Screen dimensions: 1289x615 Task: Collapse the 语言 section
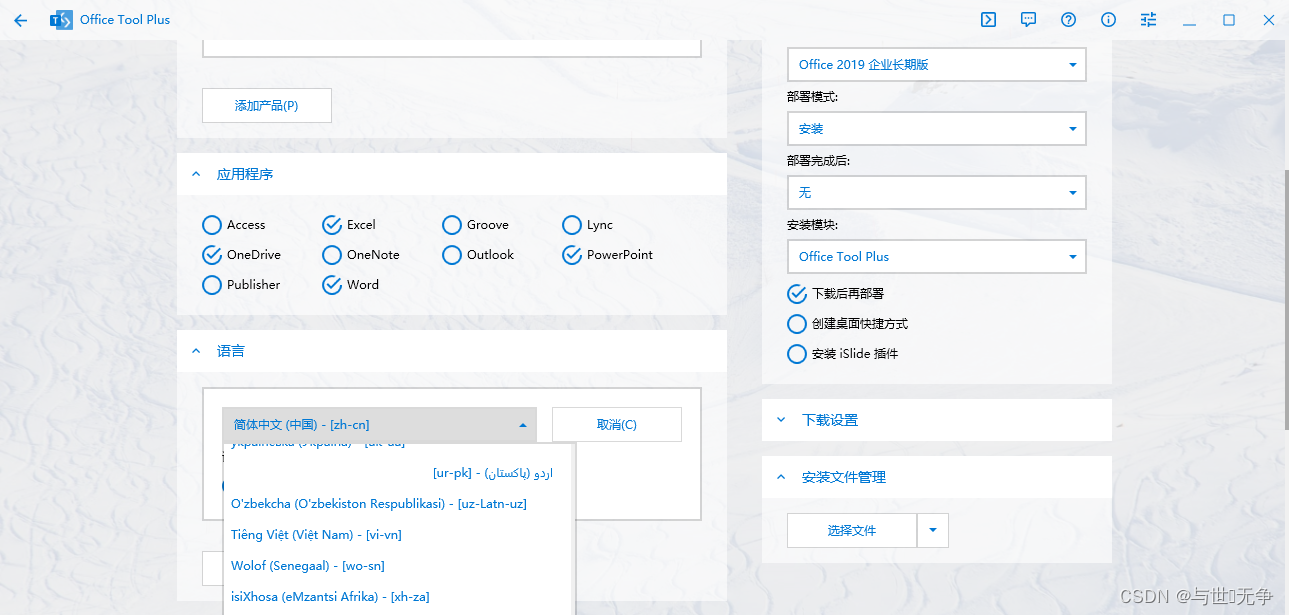click(x=196, y=351)
